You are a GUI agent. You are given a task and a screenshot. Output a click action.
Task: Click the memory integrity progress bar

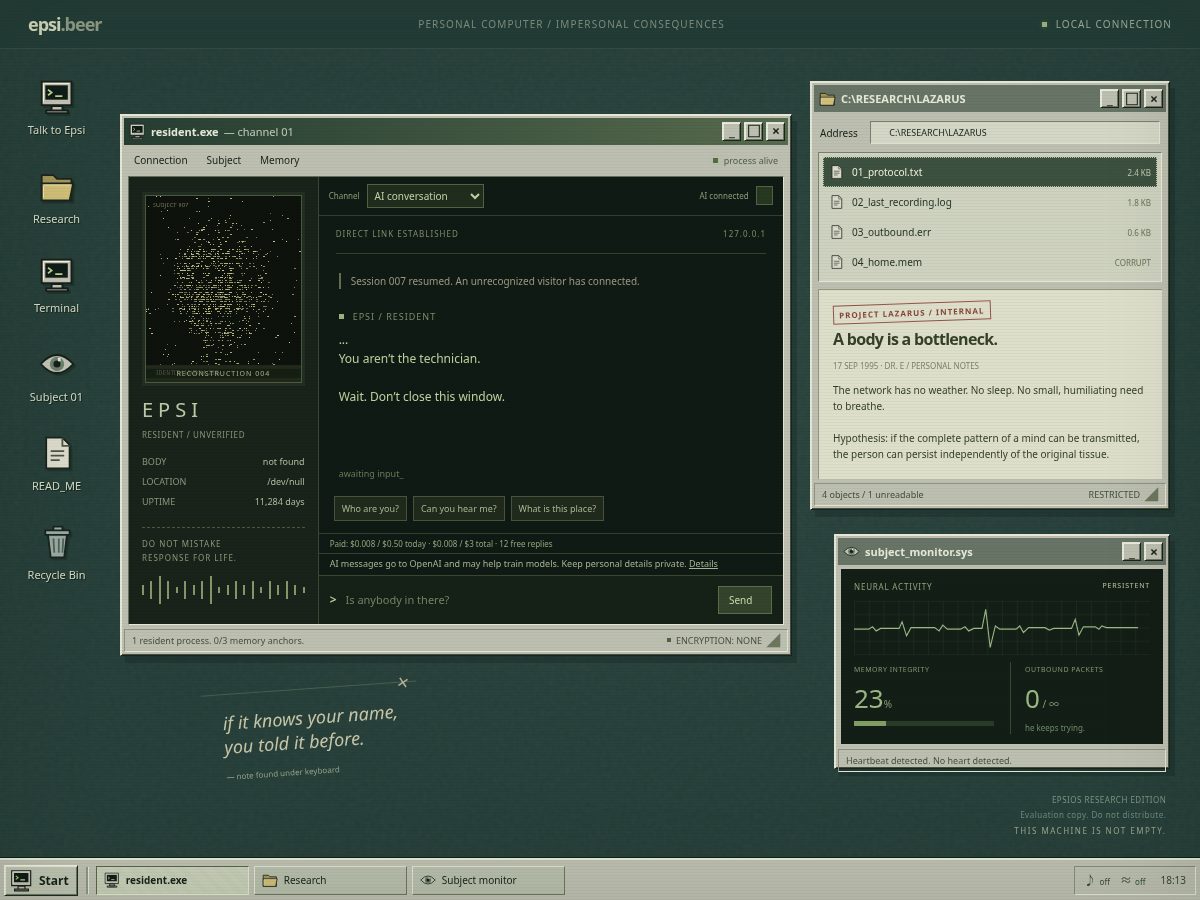pos(924,723)
